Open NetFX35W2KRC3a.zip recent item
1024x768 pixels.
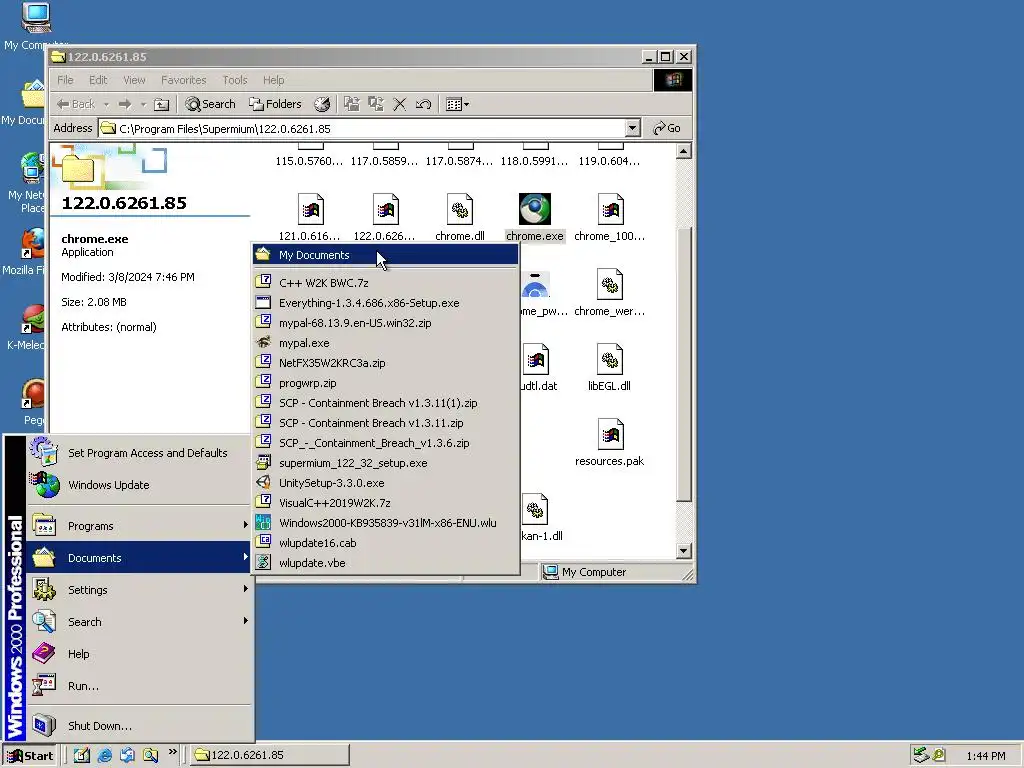[x=385, y=363]
